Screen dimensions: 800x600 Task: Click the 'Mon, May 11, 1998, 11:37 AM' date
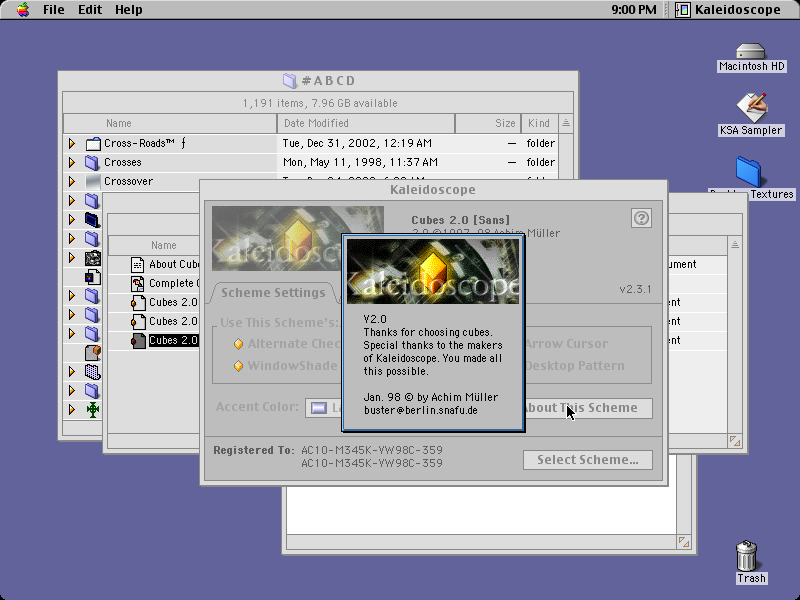(360, 162)
